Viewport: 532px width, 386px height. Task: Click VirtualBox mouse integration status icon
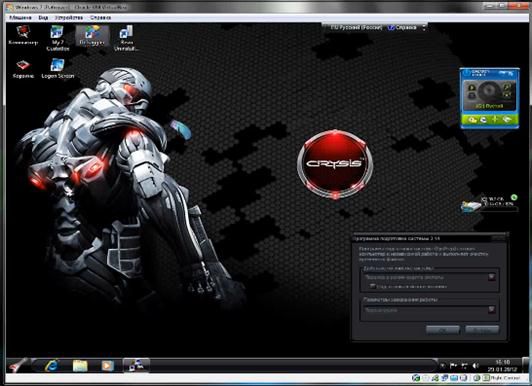478,378
